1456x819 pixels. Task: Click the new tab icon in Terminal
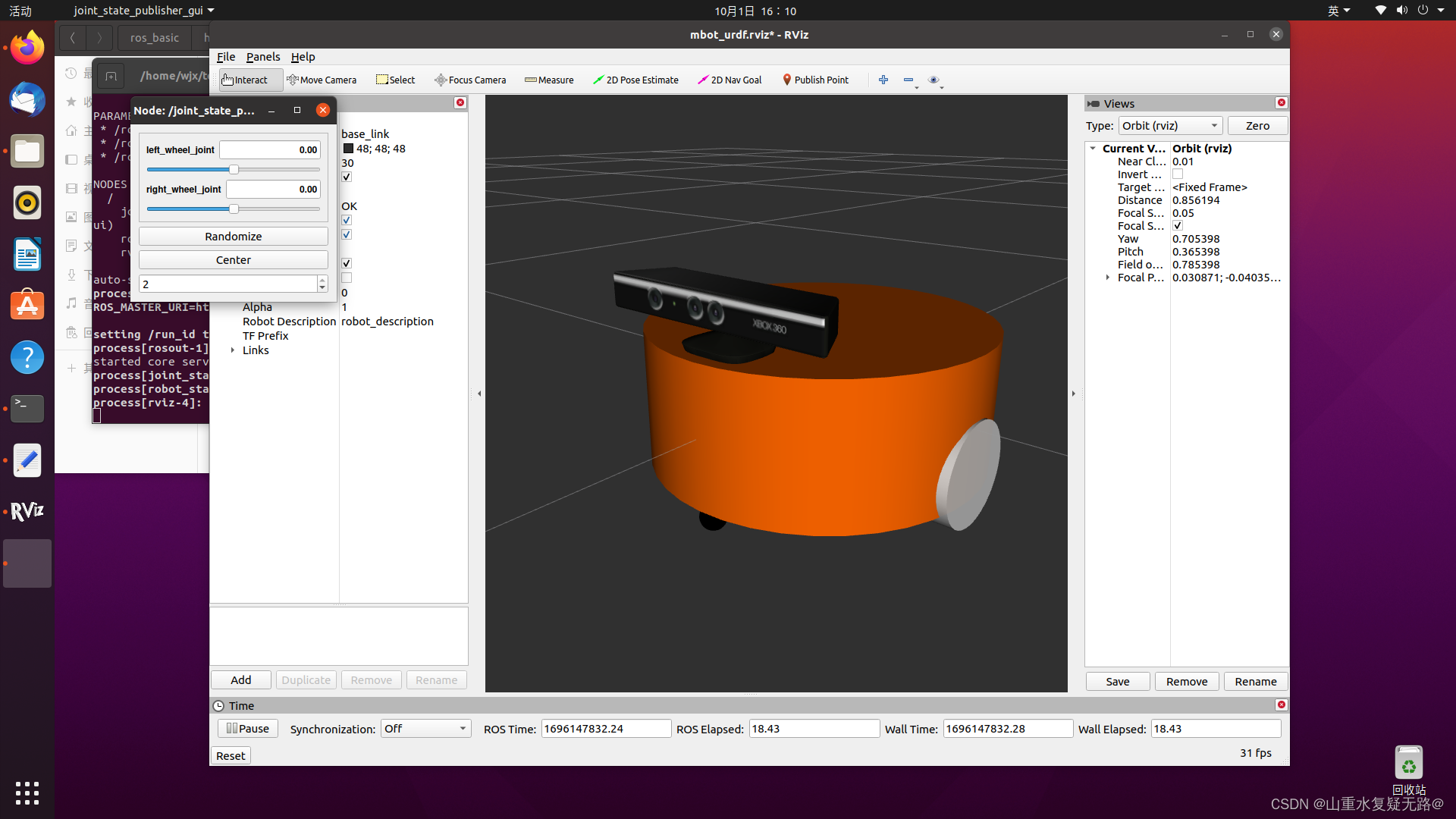tap(111, 76)
